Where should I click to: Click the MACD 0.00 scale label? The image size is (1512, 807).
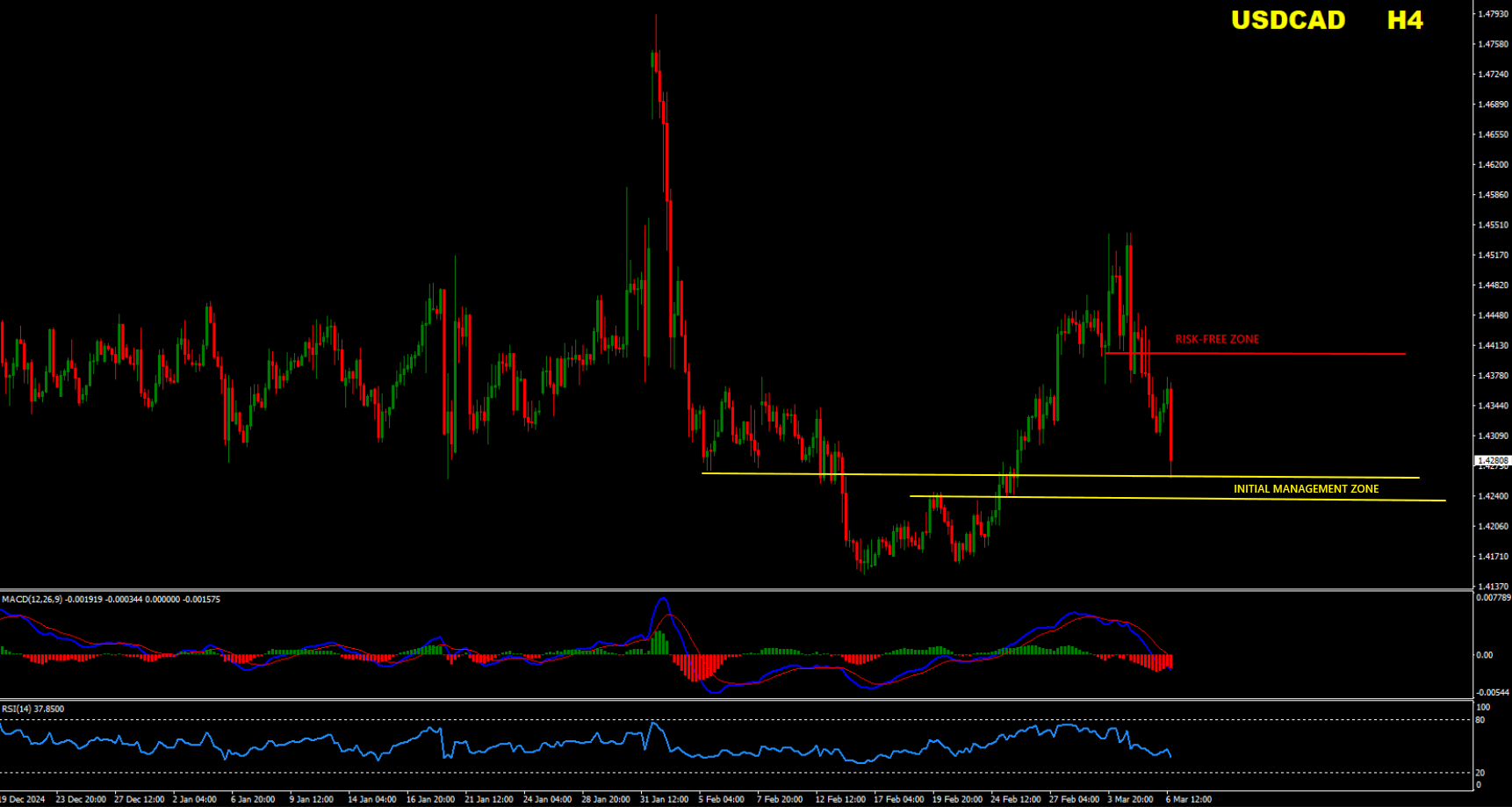pos(1484,655)
